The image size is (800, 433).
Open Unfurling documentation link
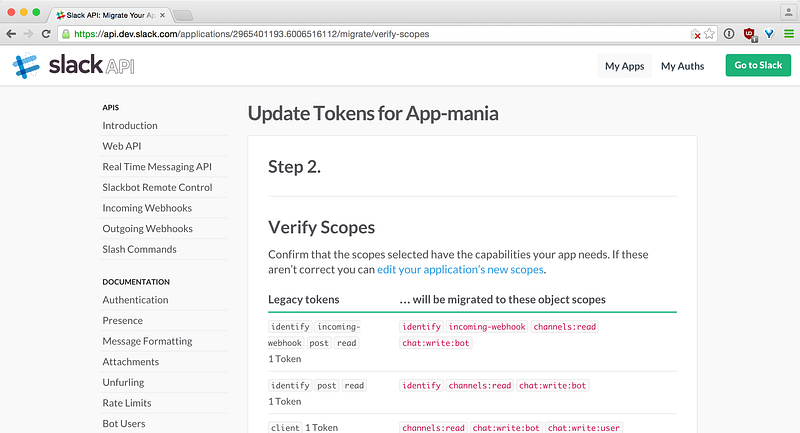pyautogui.click(x=123, y=383)
